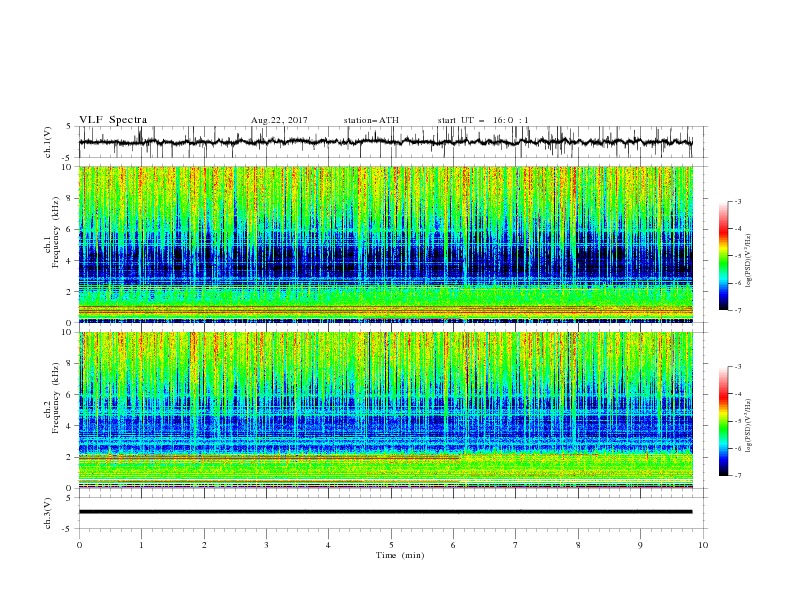This screenshot has height=612, width=792.
Task: Select the "start UT = 16:0 :1" text
Action: click(482, 120)
